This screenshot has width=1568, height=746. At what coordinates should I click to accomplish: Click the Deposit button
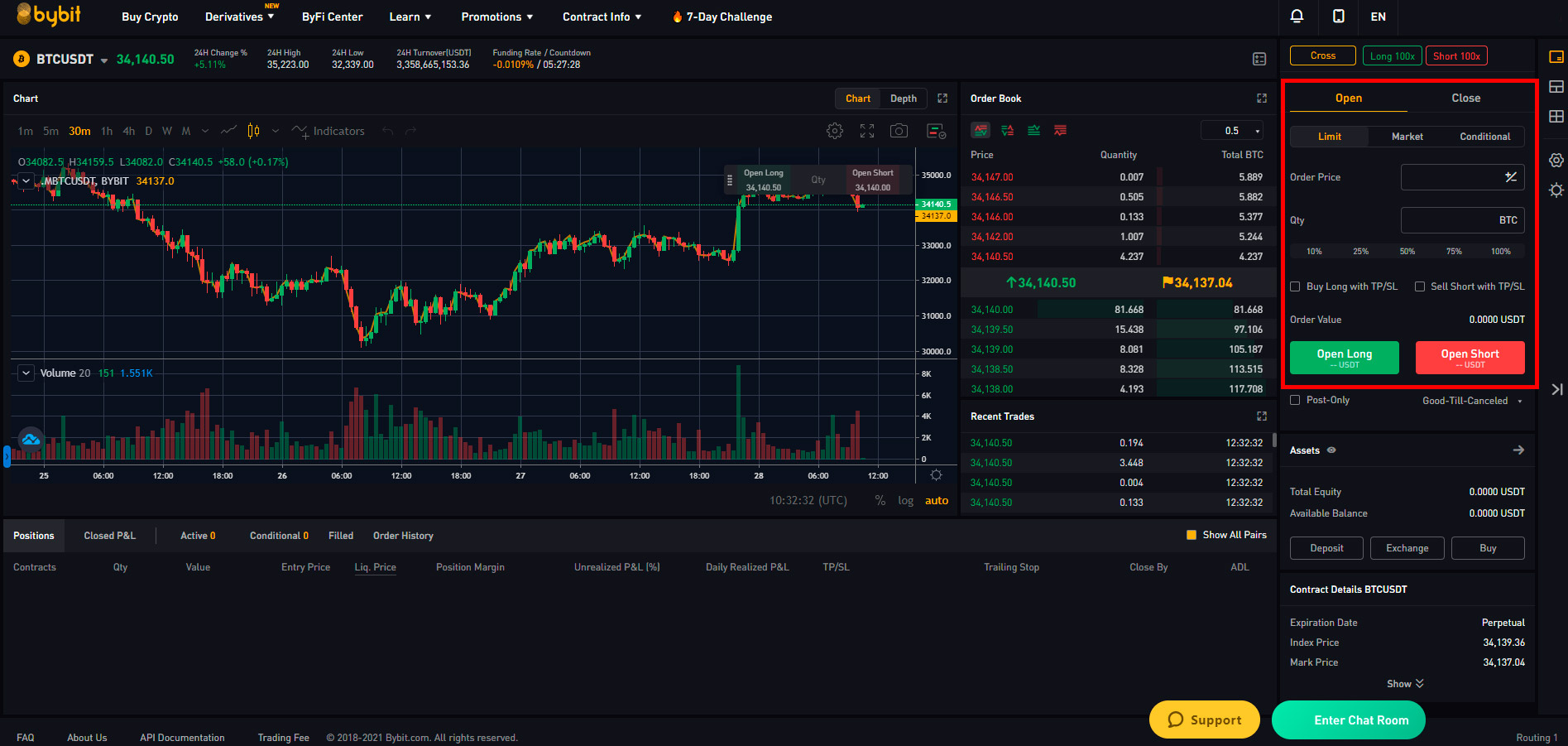(1326, 548)
